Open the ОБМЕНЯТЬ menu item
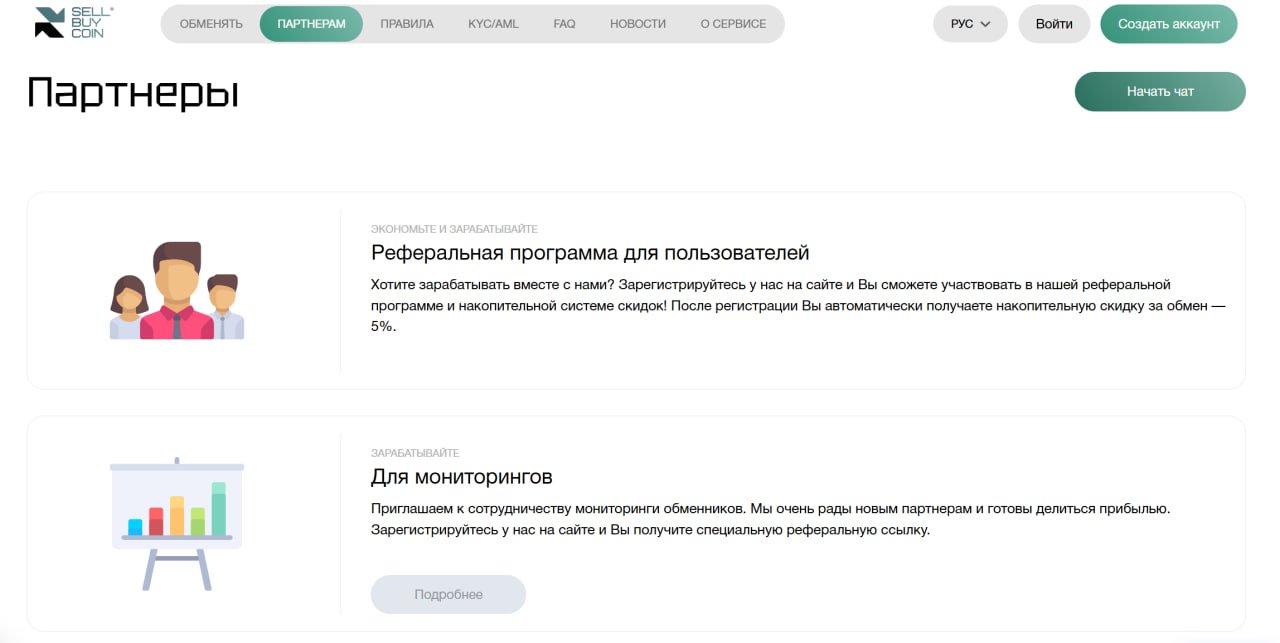Image resolution: width=1280 pixels, height=643 pixels. [211, 24]
